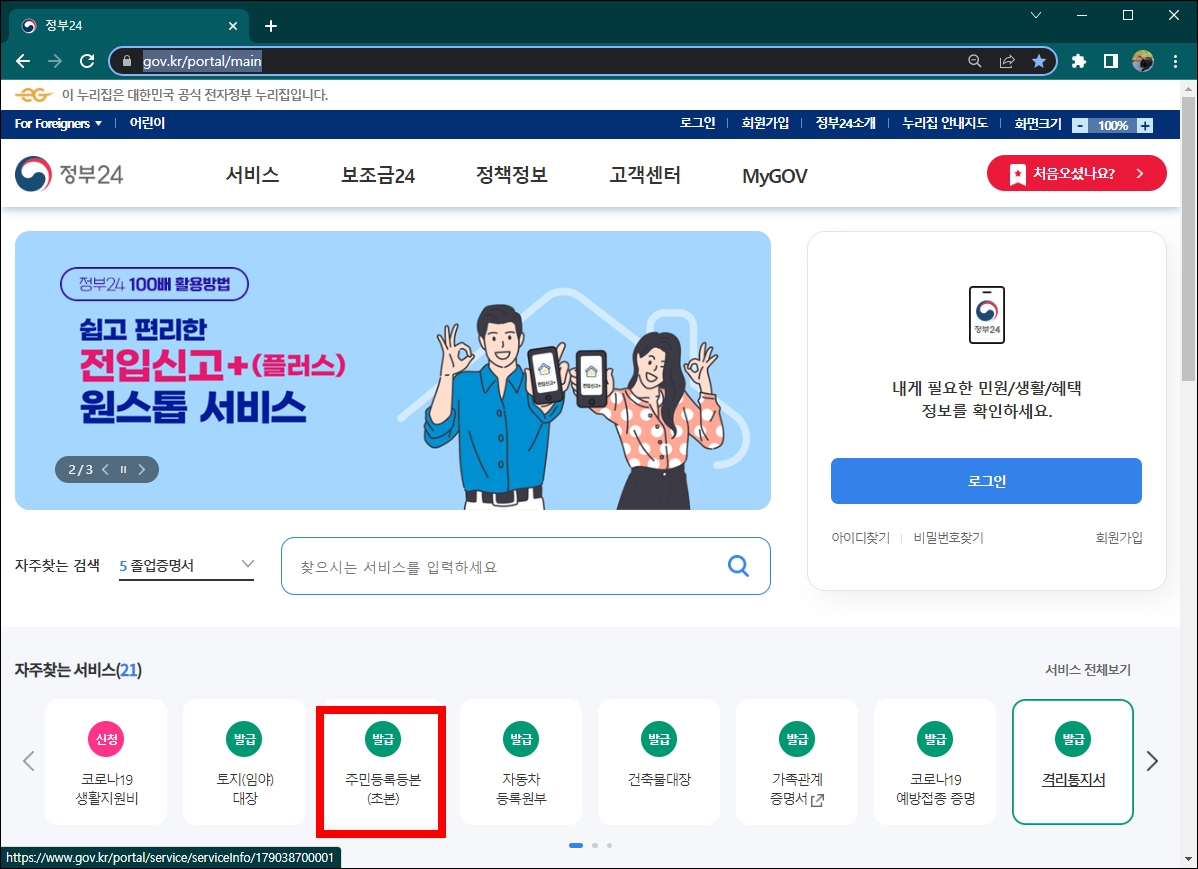Select the 코로나19 예방접종 증명 icon
This screenshot has width=1198, height=869.
tap(935, 762)
